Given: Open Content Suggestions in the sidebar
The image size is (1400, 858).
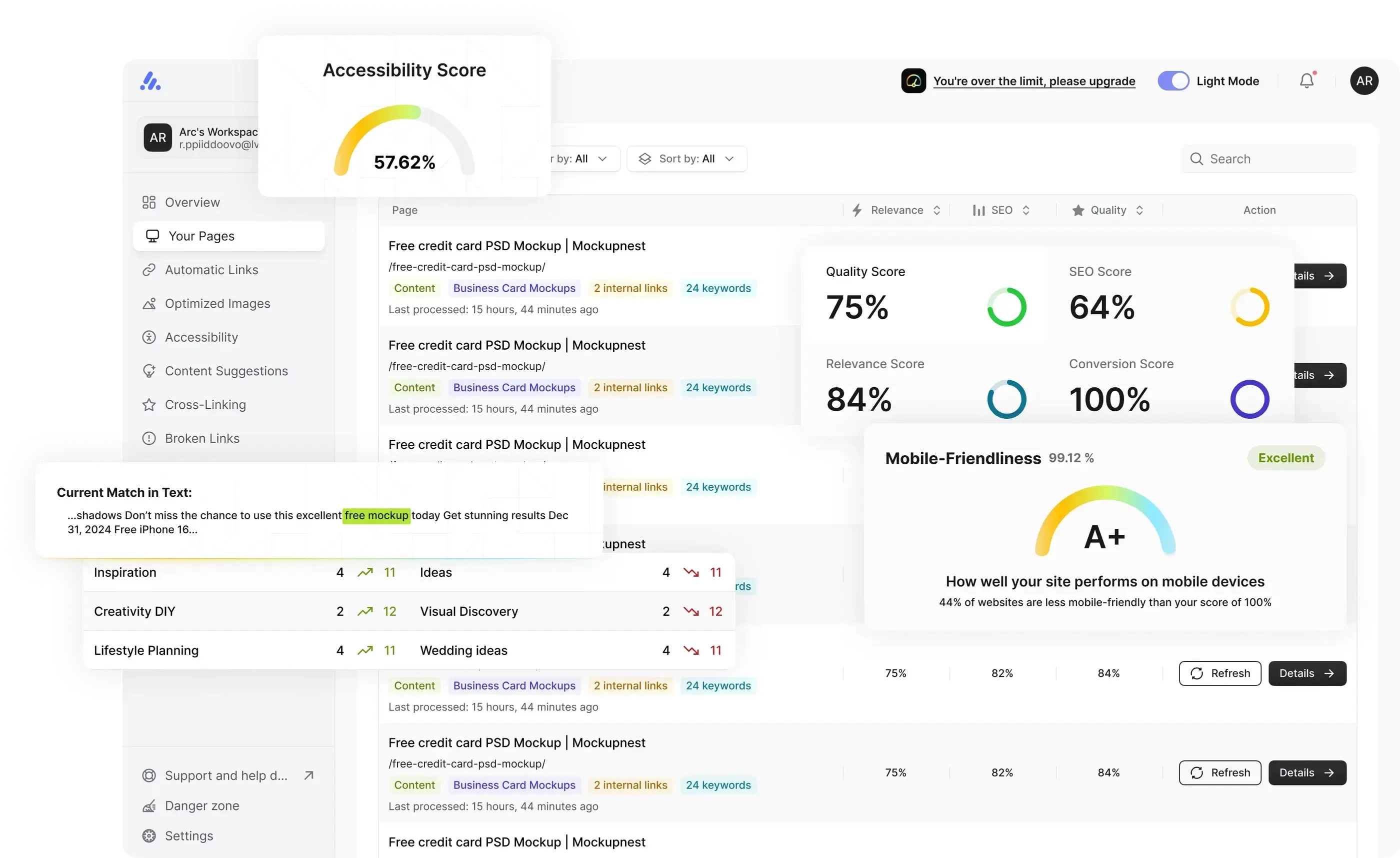Looking at the screenshot, I should (226, 371).
